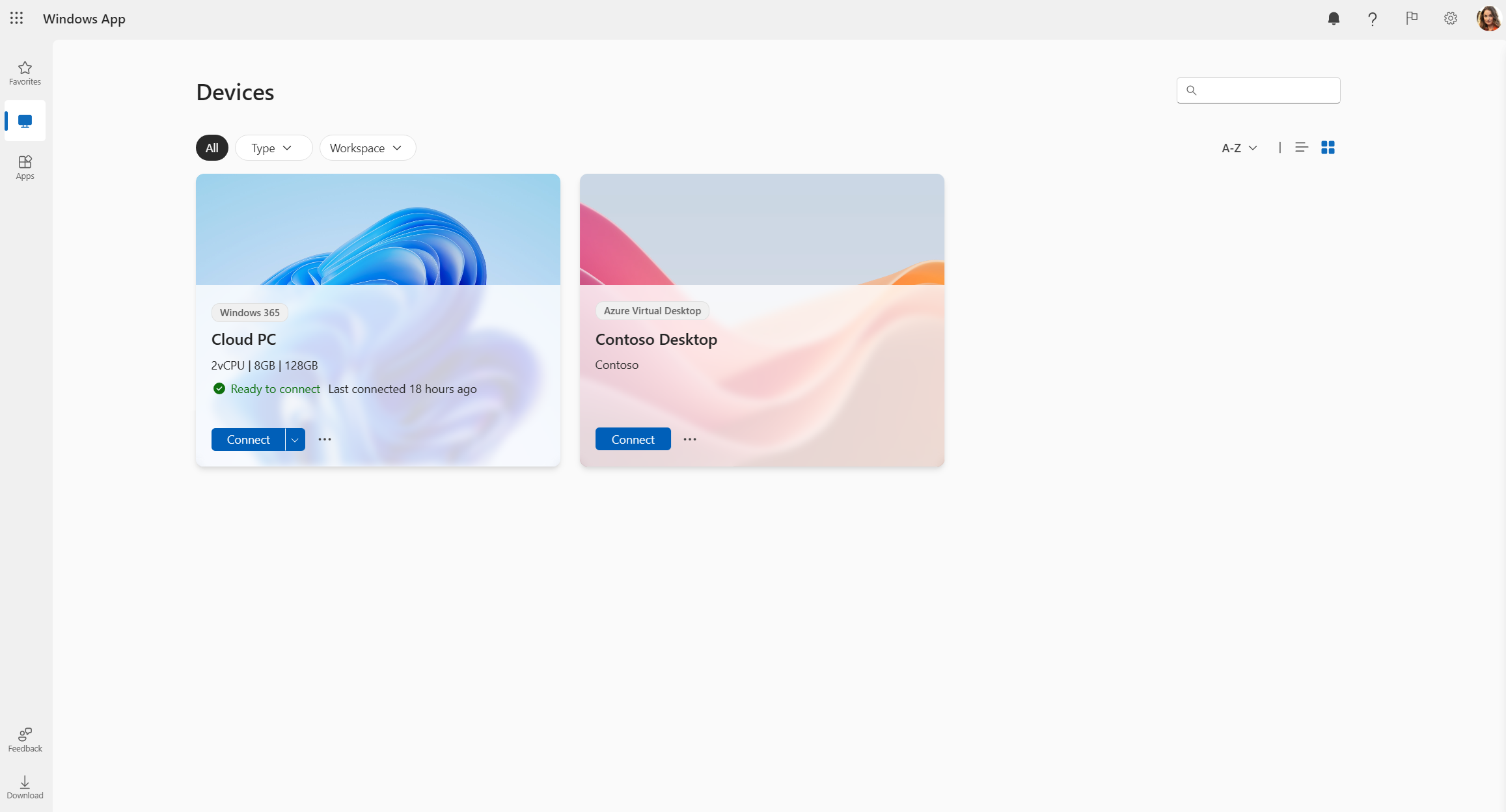Click the Feedback option in sidebar
The width and height of the screenshot is (1506, 812).
point(25,739)
